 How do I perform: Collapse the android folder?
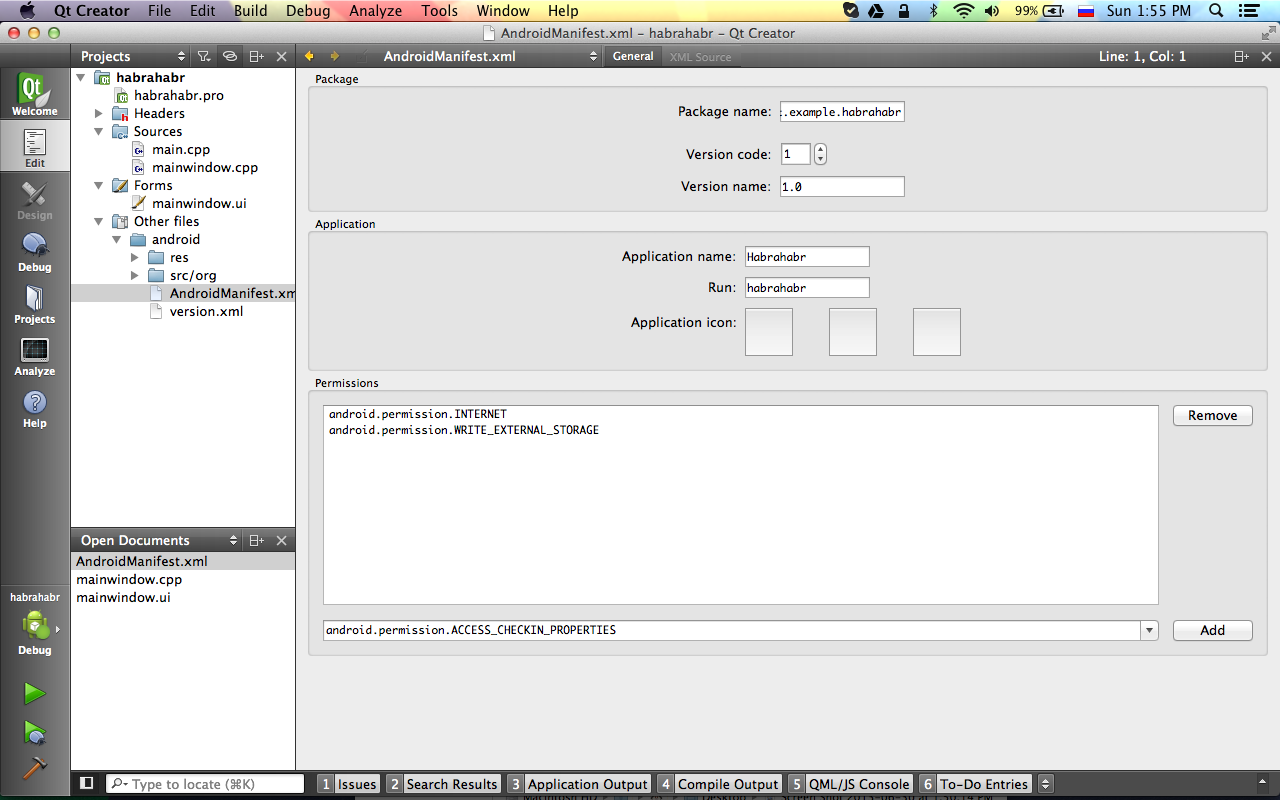coord(117,239)
